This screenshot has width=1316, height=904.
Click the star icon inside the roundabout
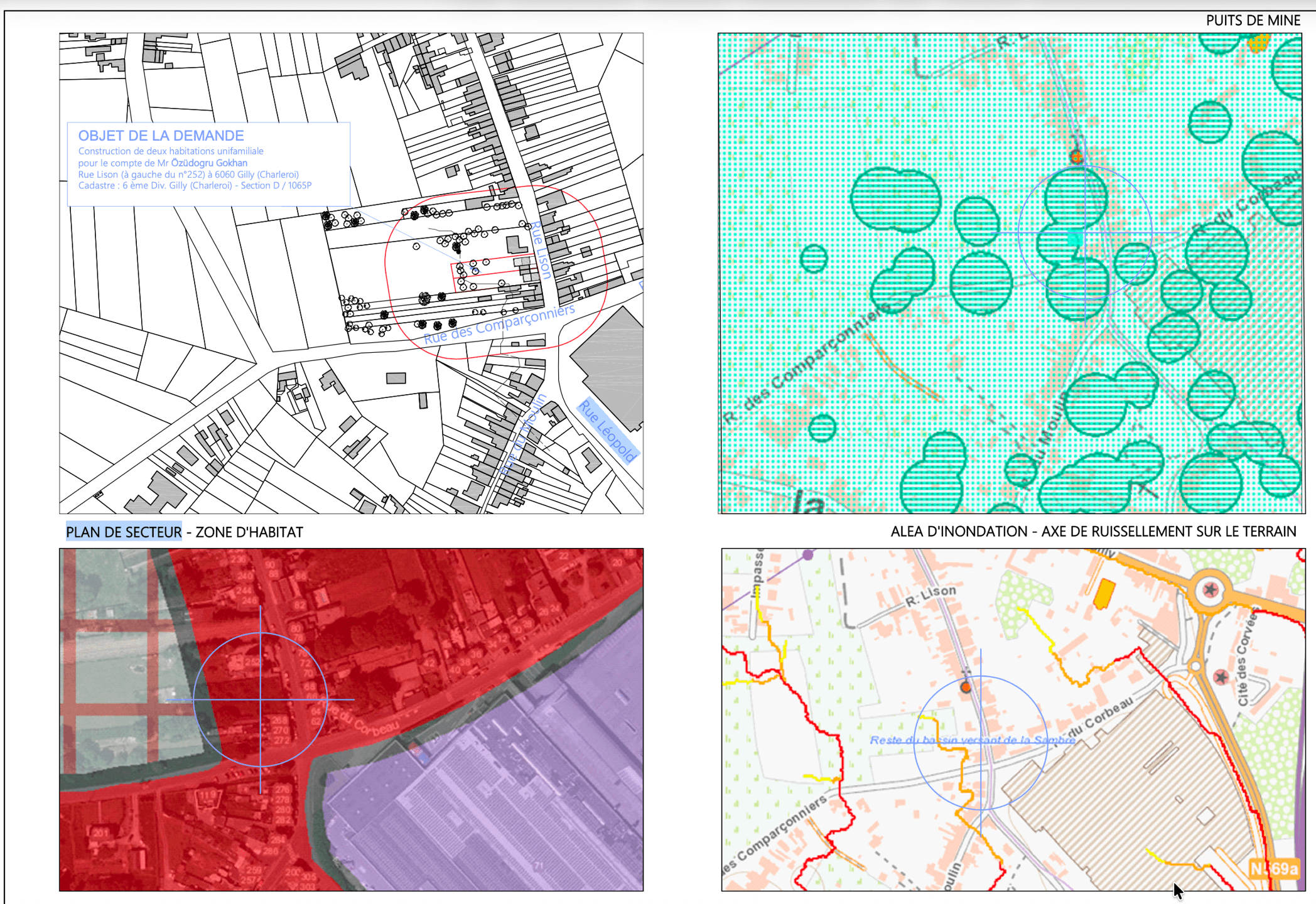point(1211,589)
